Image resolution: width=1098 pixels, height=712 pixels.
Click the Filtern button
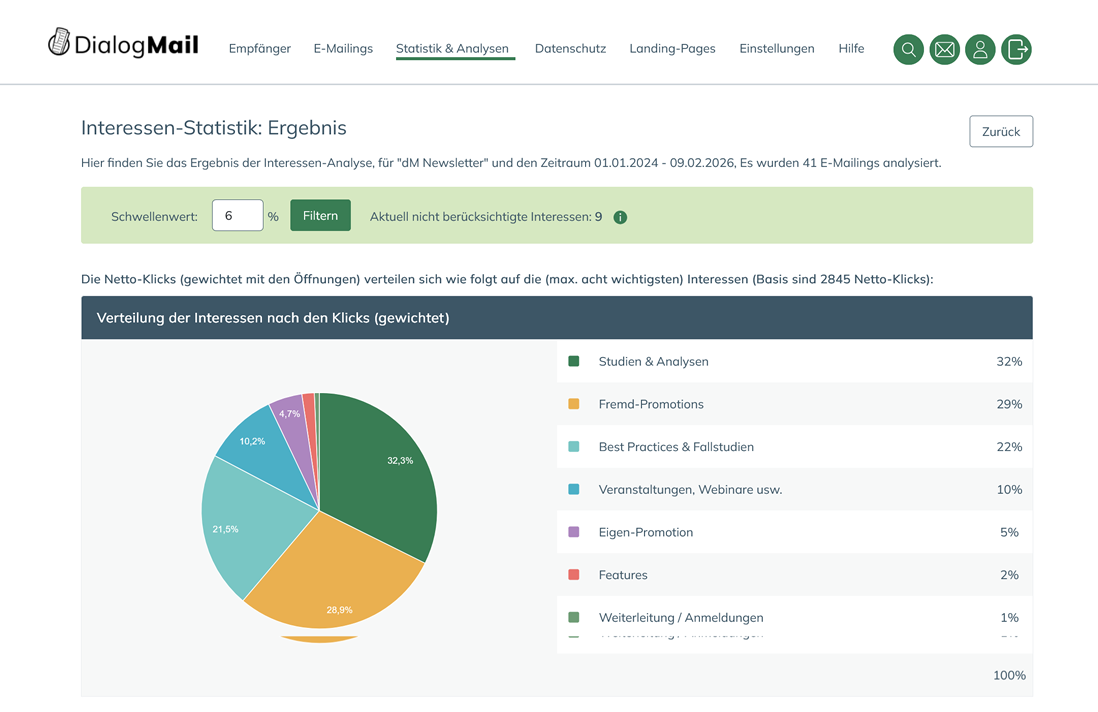[x=320, y=216]
